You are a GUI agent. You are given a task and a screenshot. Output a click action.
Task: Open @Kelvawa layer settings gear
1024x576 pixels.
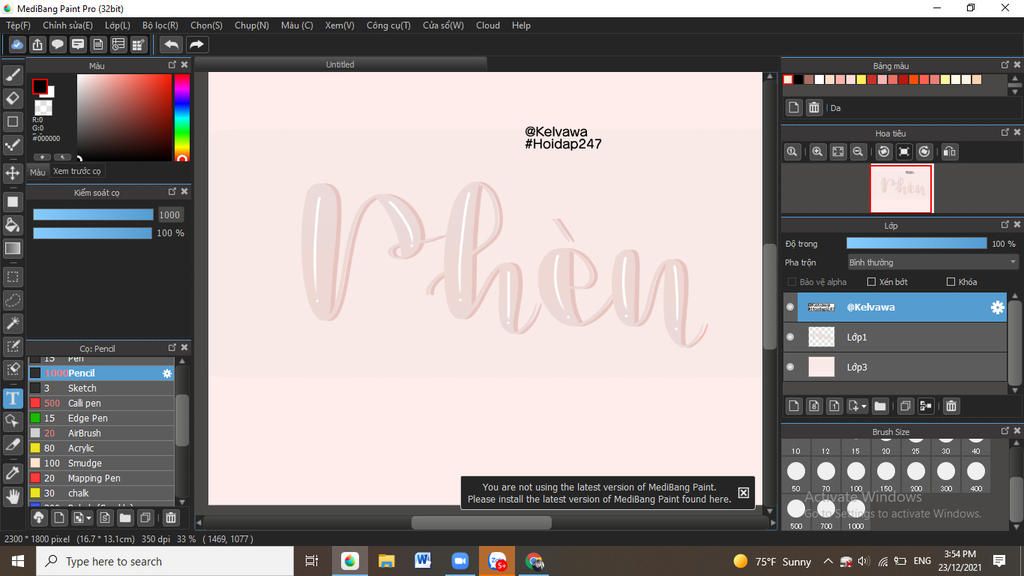click(997, 307)
